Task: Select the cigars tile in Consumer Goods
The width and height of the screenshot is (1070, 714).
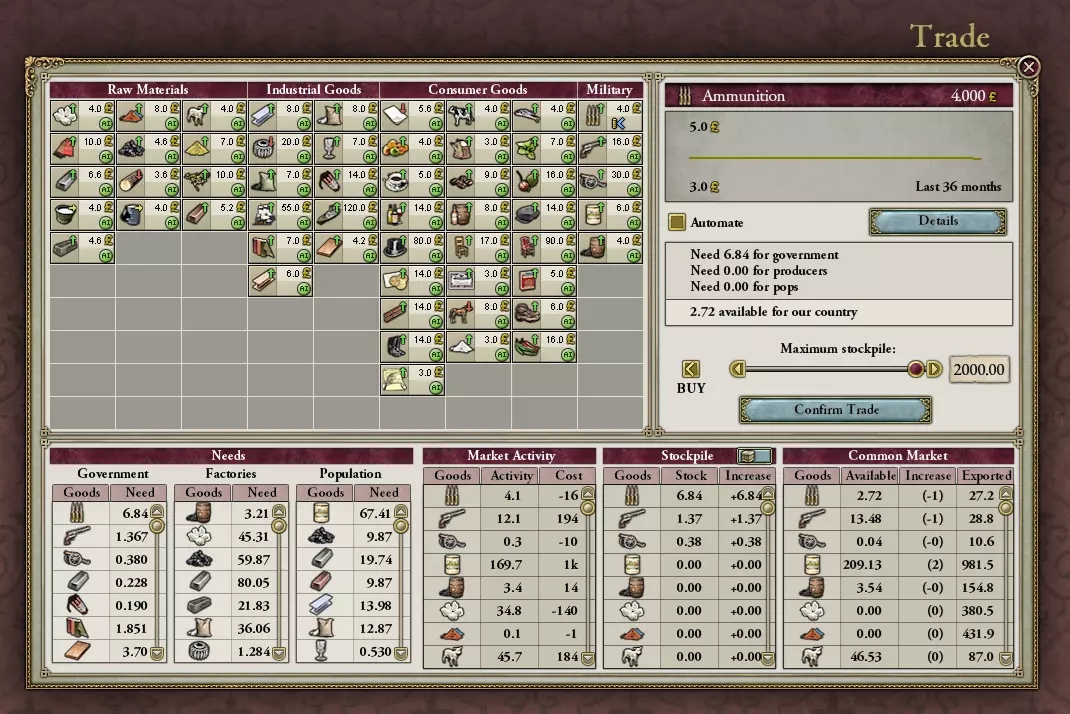Action: click(x=413, y=313)
